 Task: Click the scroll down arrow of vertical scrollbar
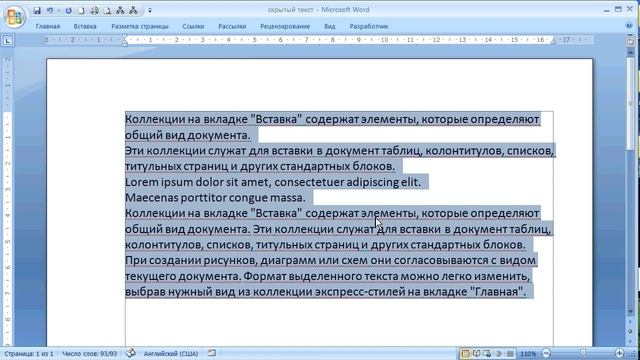pos(630,312)
